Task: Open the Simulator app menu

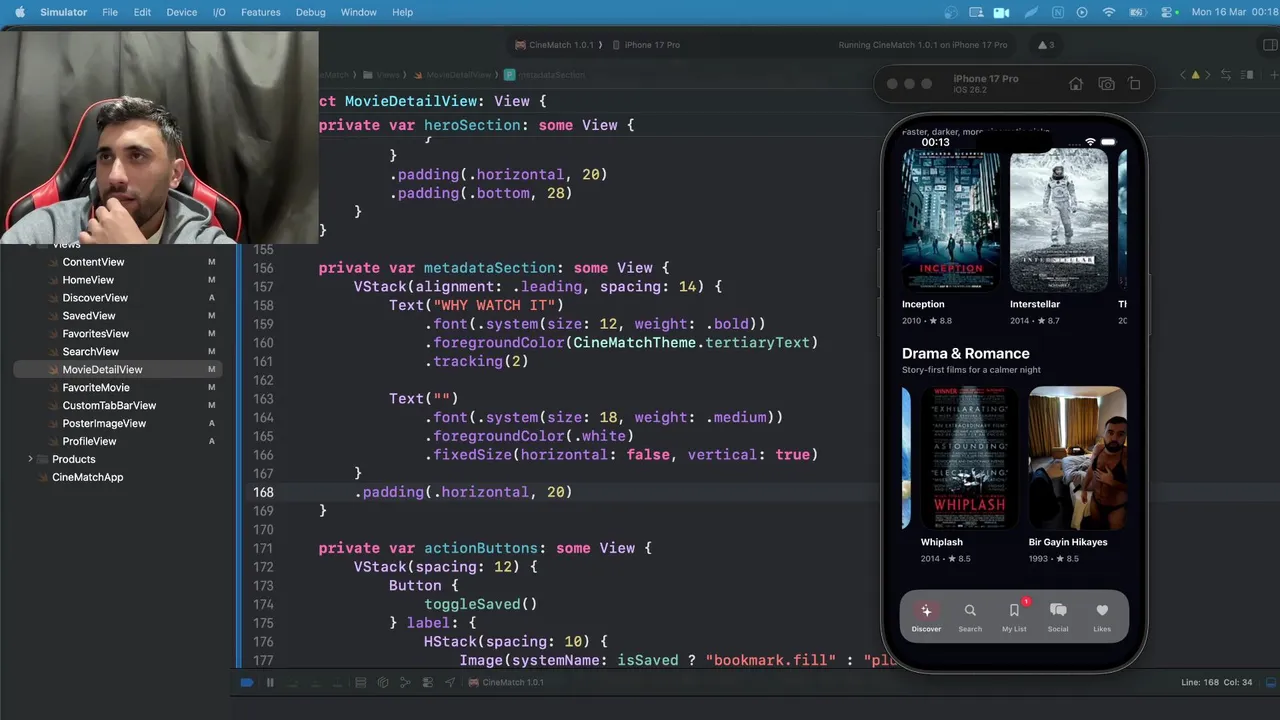Action: tap(63, 12)
